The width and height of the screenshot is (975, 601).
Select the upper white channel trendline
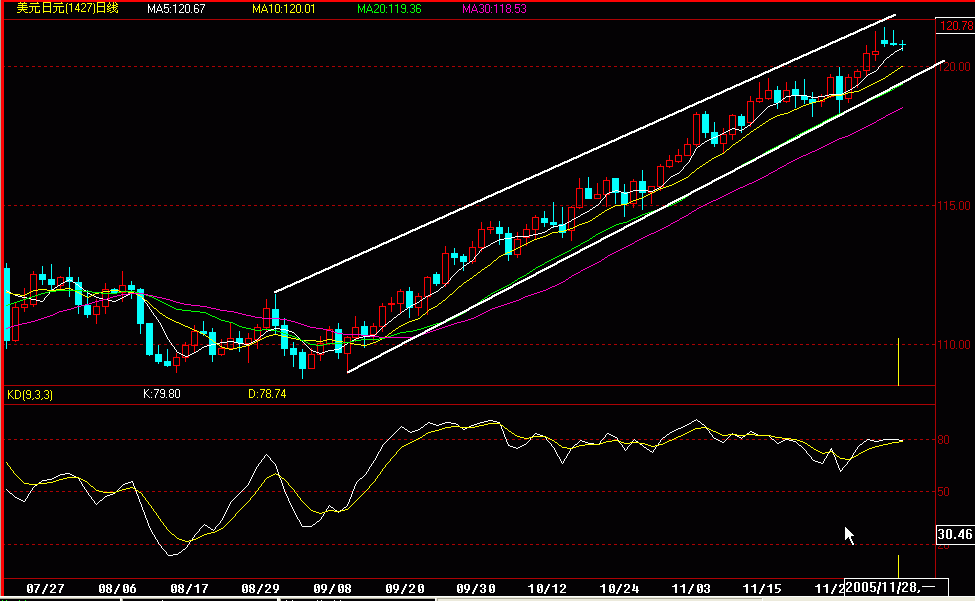tap(585, 153)
